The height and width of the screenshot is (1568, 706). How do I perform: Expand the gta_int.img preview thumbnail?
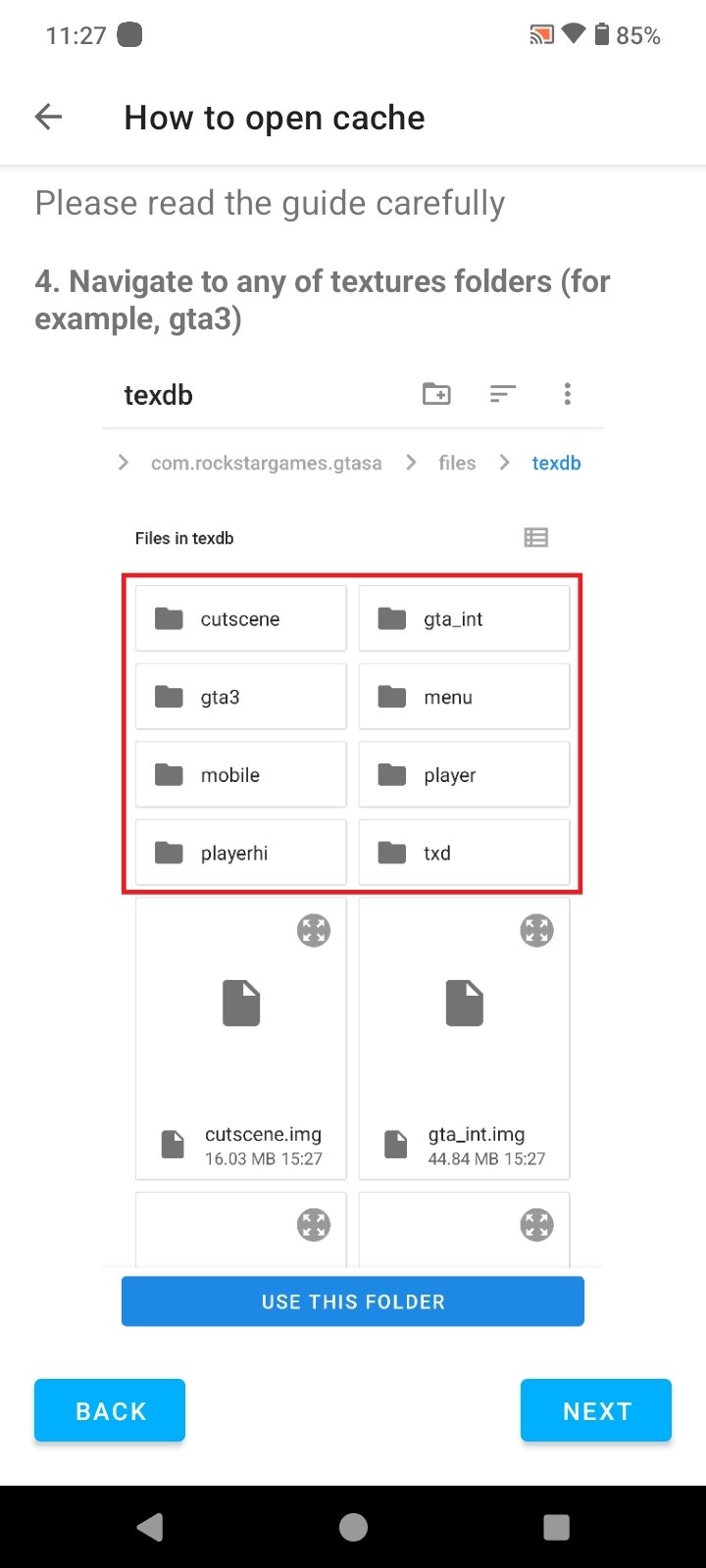tap(536, 930)
